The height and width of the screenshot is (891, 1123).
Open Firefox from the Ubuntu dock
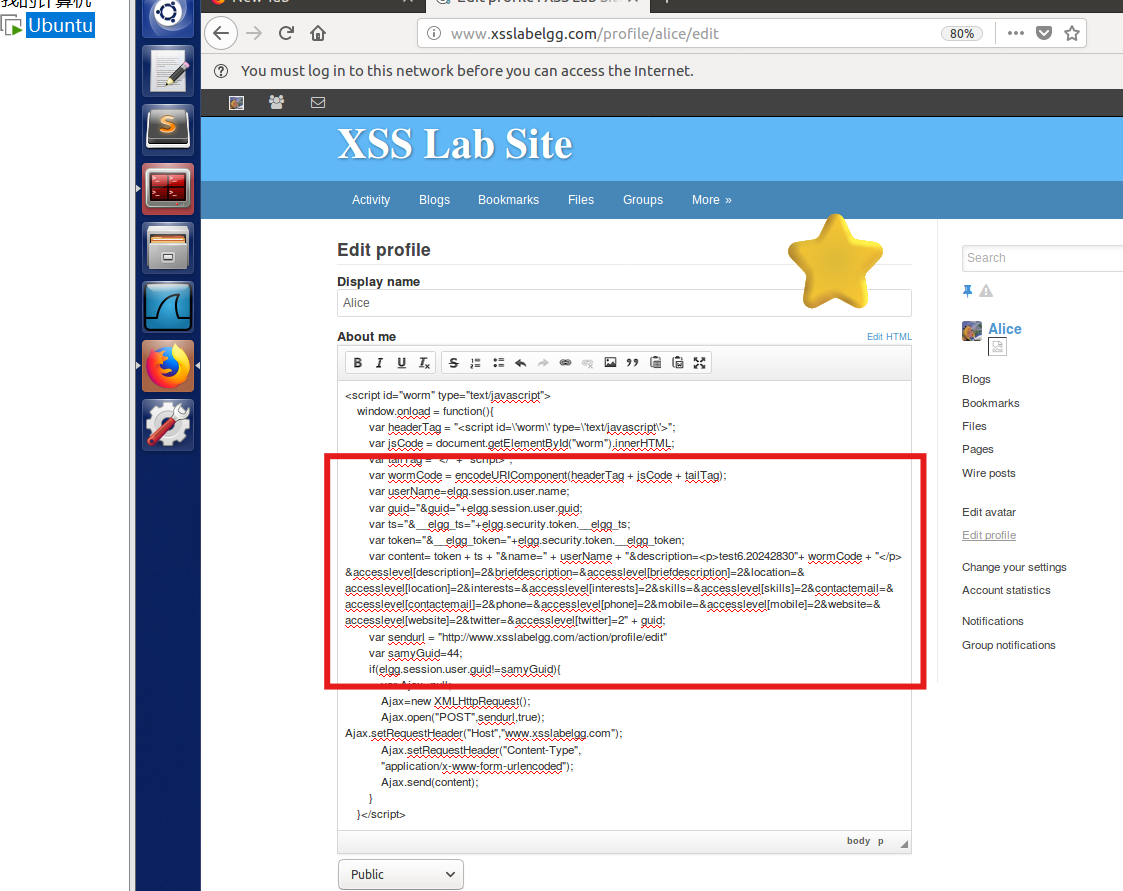tap(168, 366)
